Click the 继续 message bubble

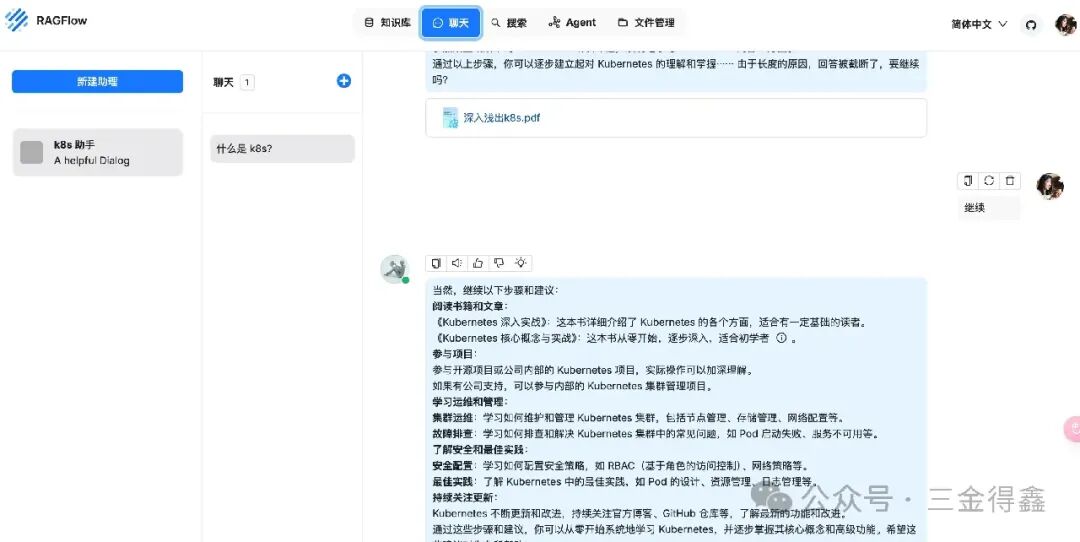point(988,208)
